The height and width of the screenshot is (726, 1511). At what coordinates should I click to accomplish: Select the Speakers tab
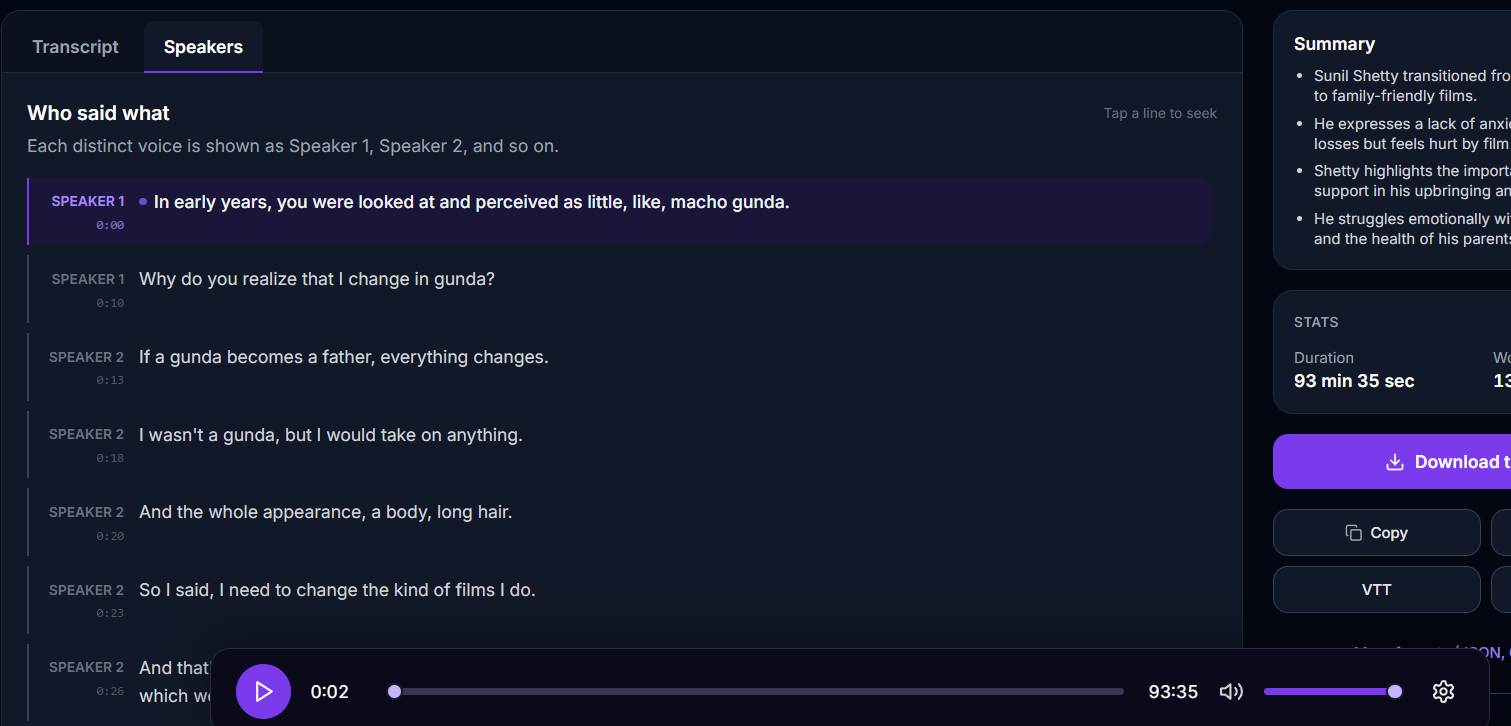[x=203, y=47]
